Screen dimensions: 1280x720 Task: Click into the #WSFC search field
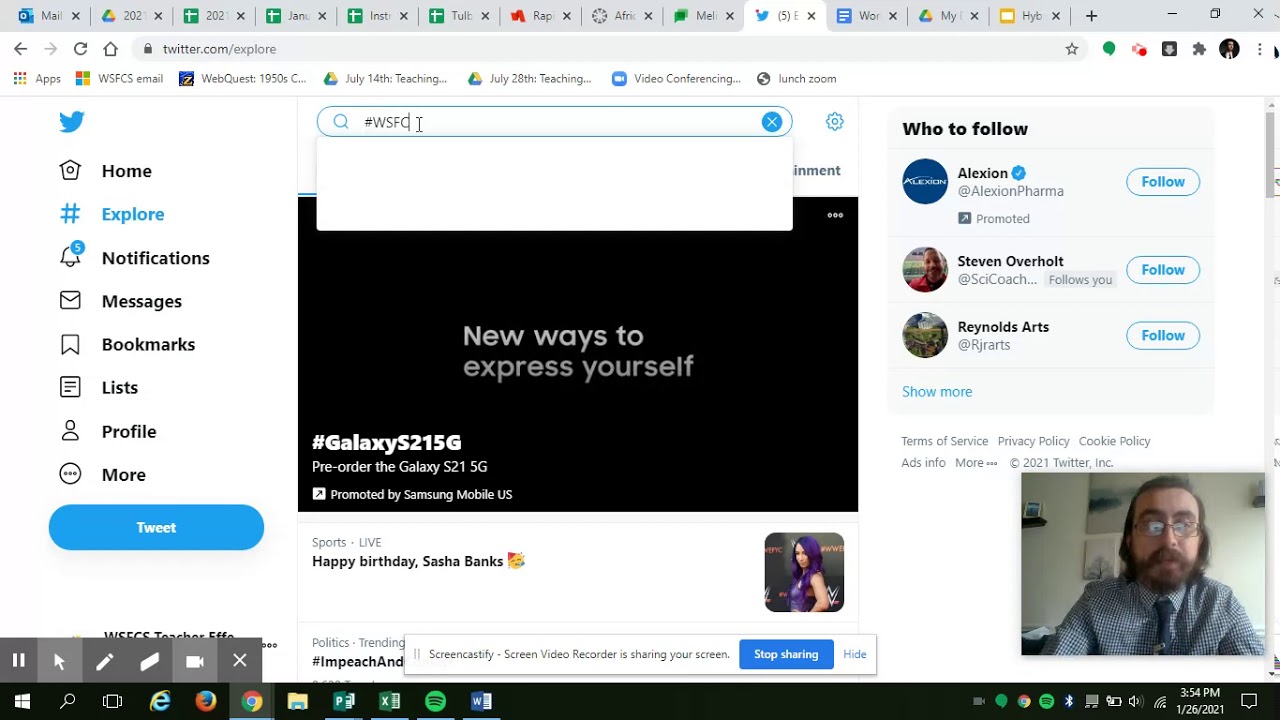point(555,122)
